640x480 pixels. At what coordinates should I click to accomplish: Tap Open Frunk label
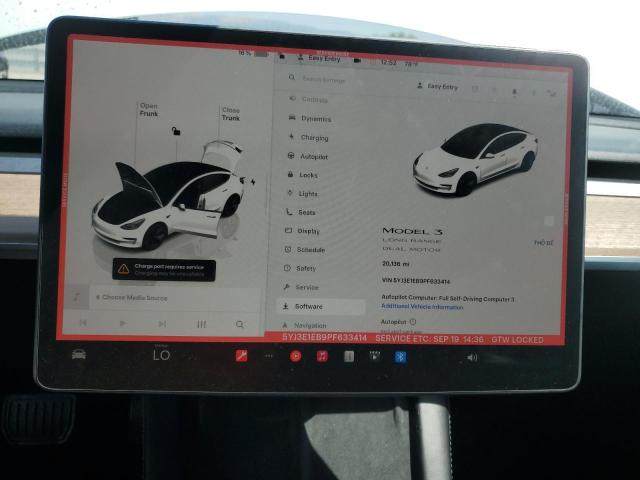click(x=148, y=110)
